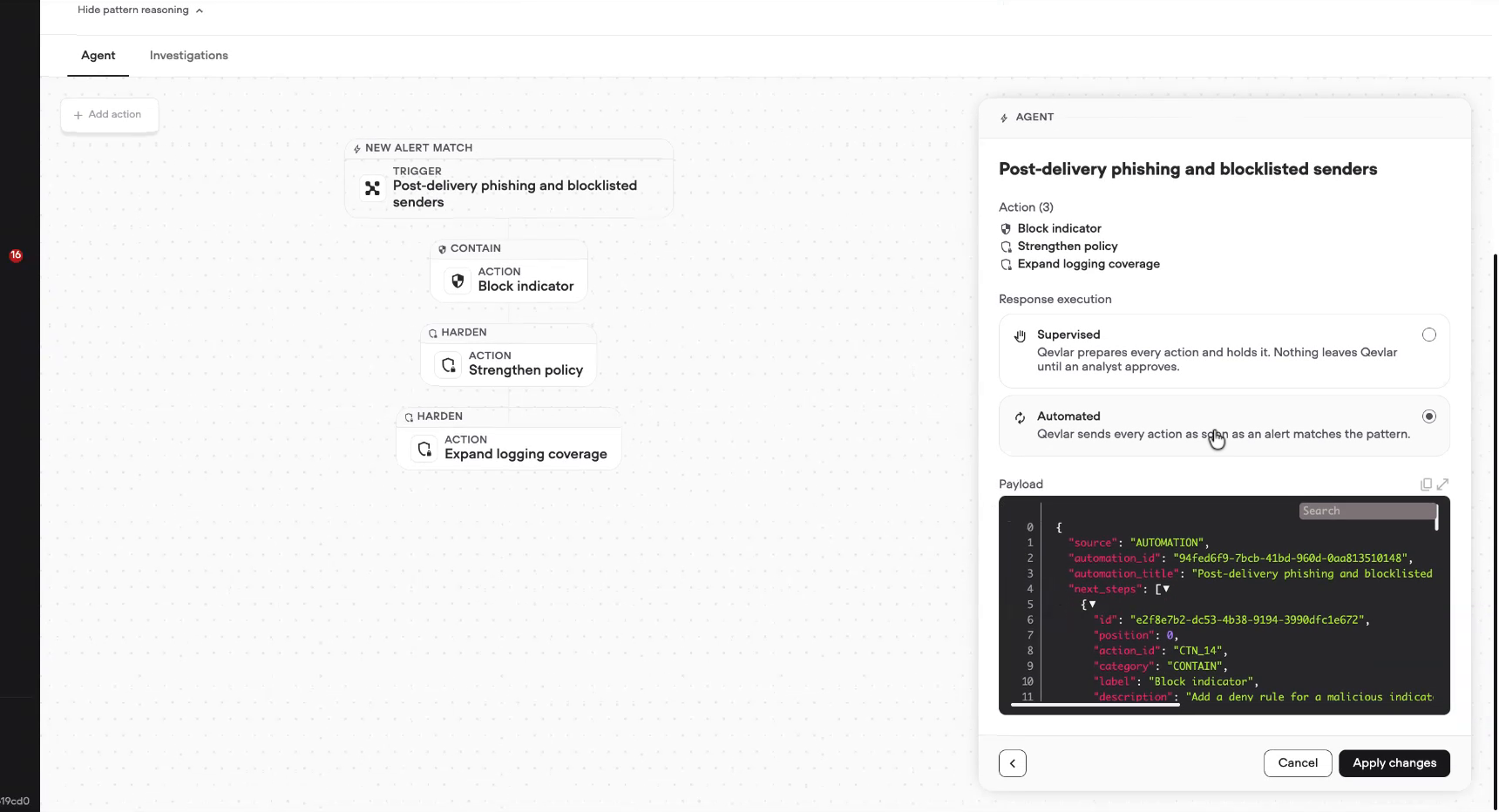Viewport: 1499px width, 812px height.
Task: Click the cycle icon next to Automated
Action: [x=1020, y=417]
